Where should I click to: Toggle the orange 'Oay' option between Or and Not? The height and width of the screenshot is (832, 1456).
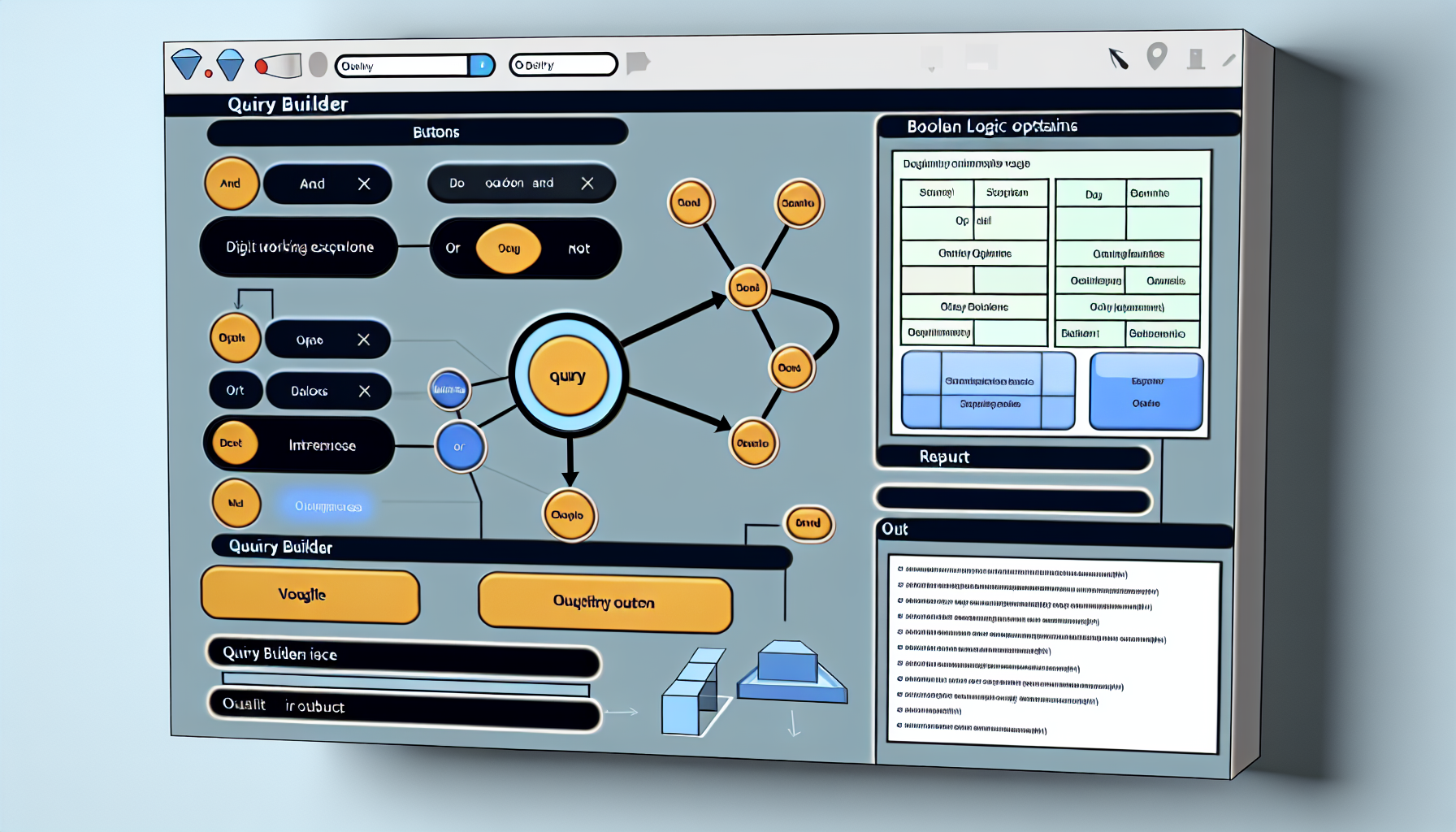coord(509,248)
